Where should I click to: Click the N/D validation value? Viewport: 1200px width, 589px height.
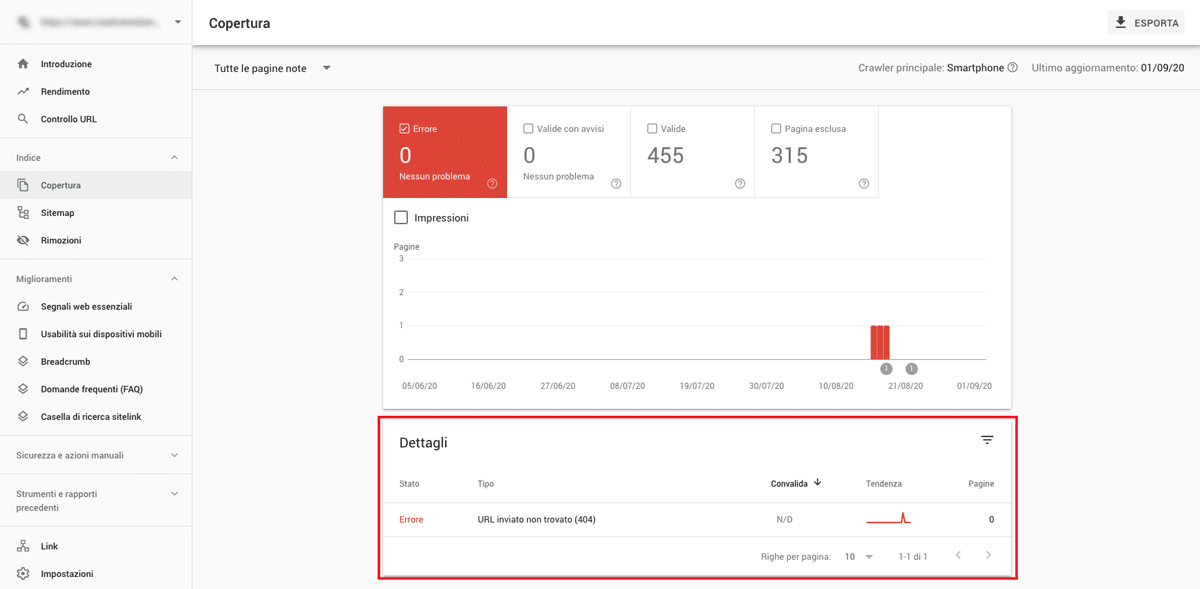click(785, 519)
